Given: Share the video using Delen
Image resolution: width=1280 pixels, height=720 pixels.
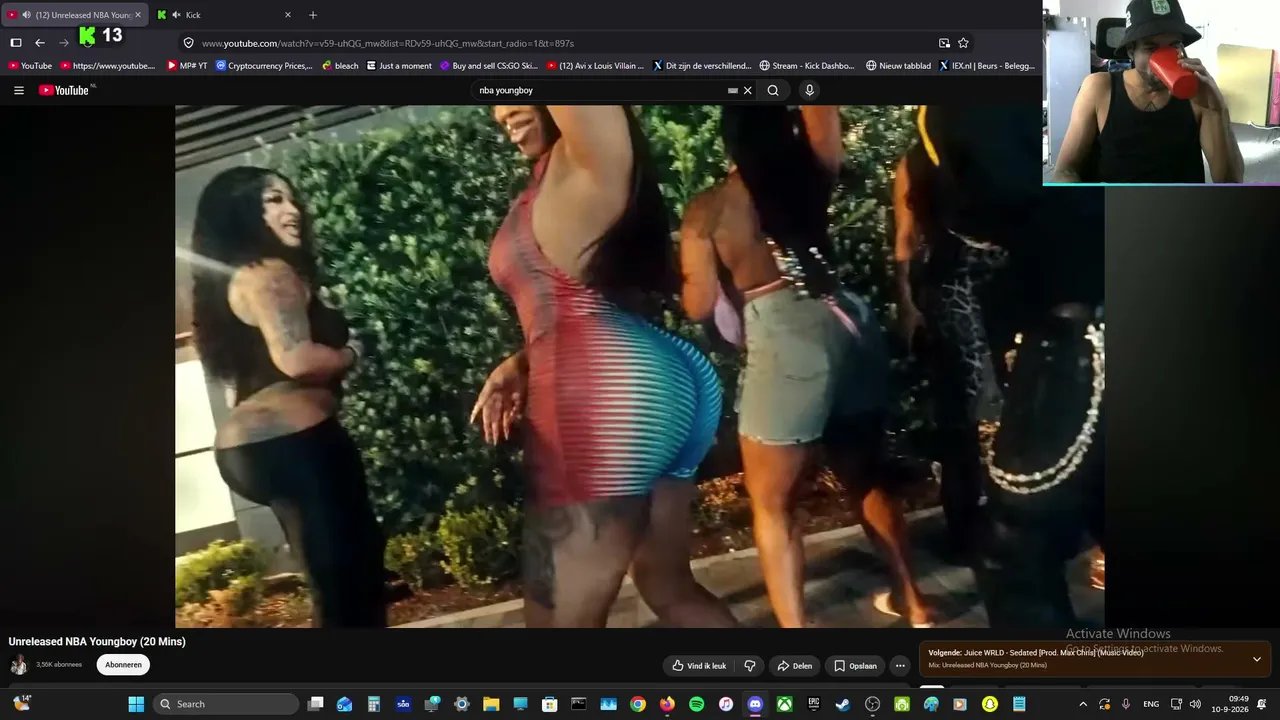Looking at the screenshot, I should click(x=794, y=666).
